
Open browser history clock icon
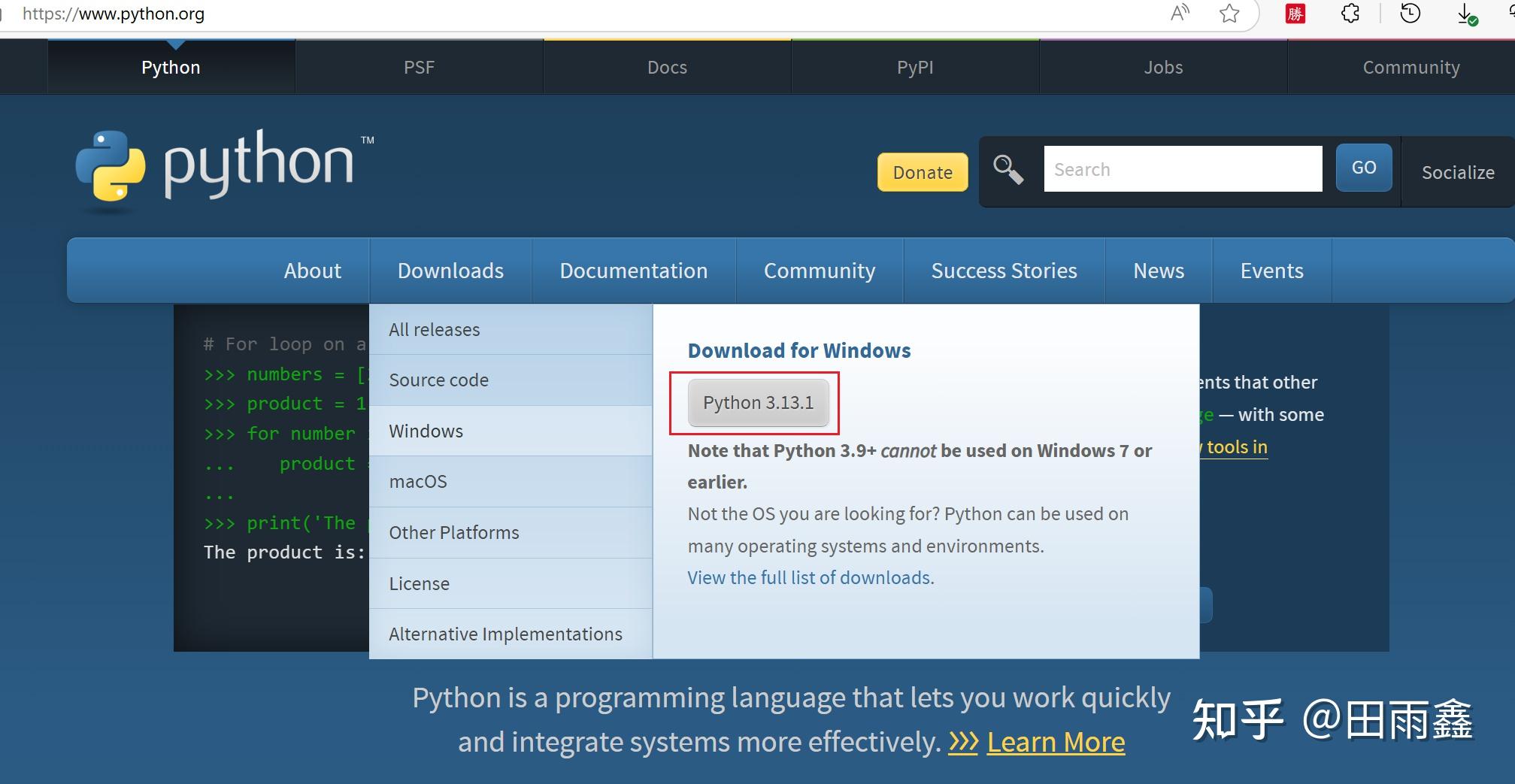1410,13
